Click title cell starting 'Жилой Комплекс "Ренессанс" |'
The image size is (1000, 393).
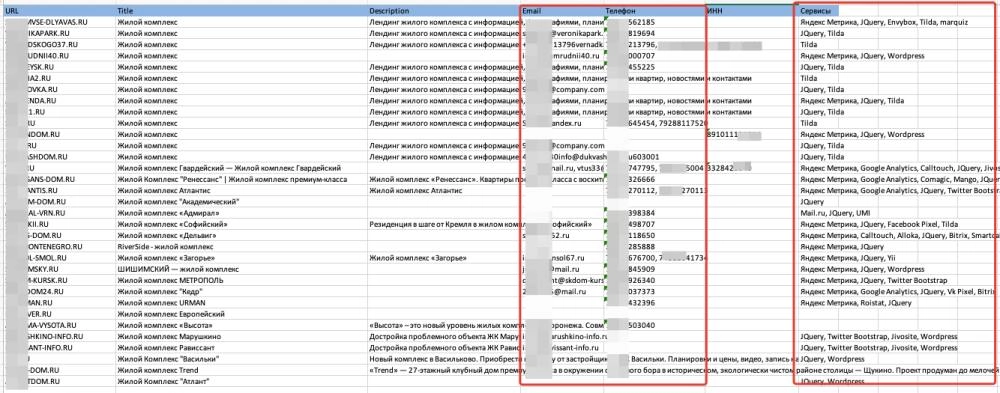tap(232, 179)
